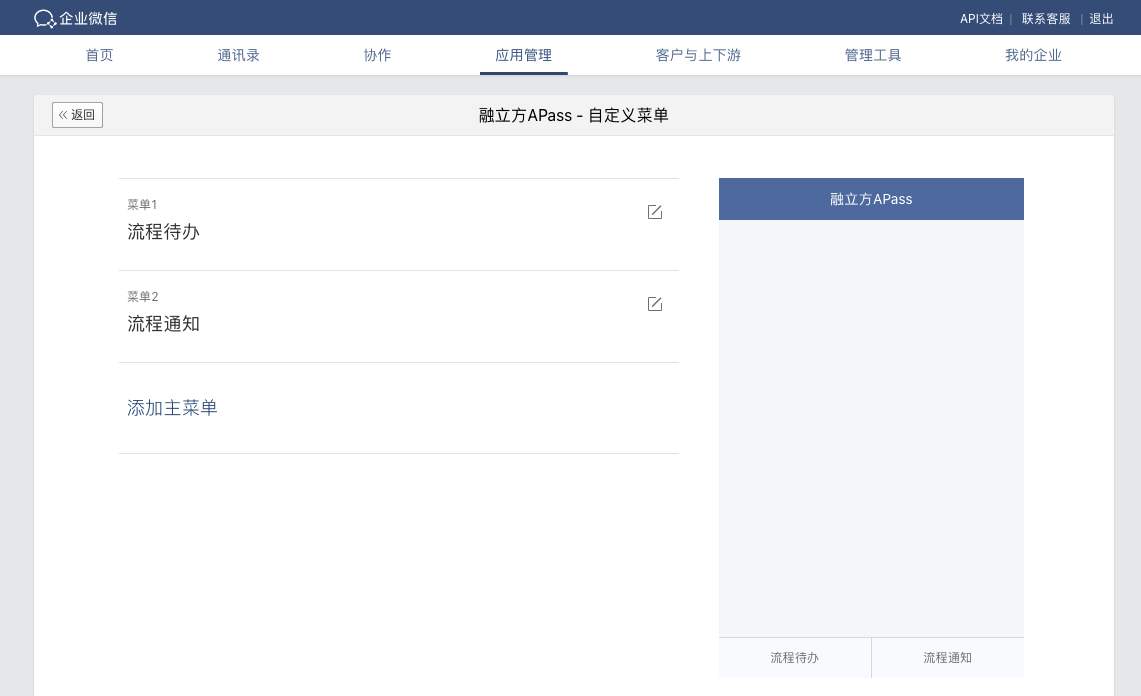Screen dimensions: 1141x696
Task: Open the 协作 tab
Action: (x=378, y=55)
